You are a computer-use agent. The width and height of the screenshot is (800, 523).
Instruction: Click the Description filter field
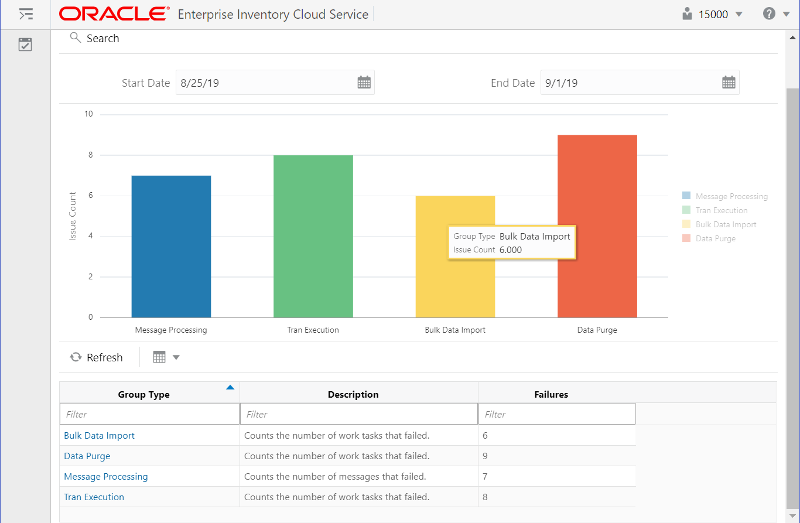click(359, 414)
